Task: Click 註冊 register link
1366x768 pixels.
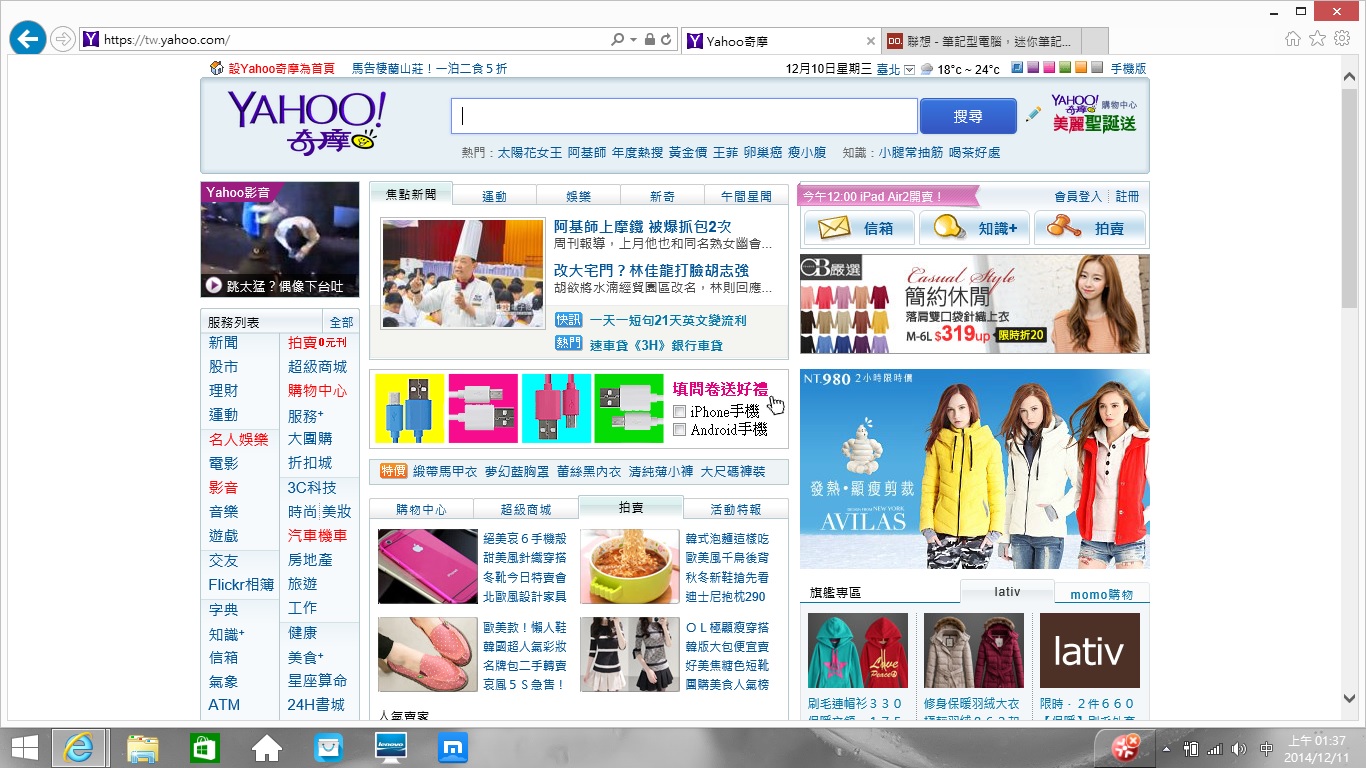Action: click(x=1127, y=197)
